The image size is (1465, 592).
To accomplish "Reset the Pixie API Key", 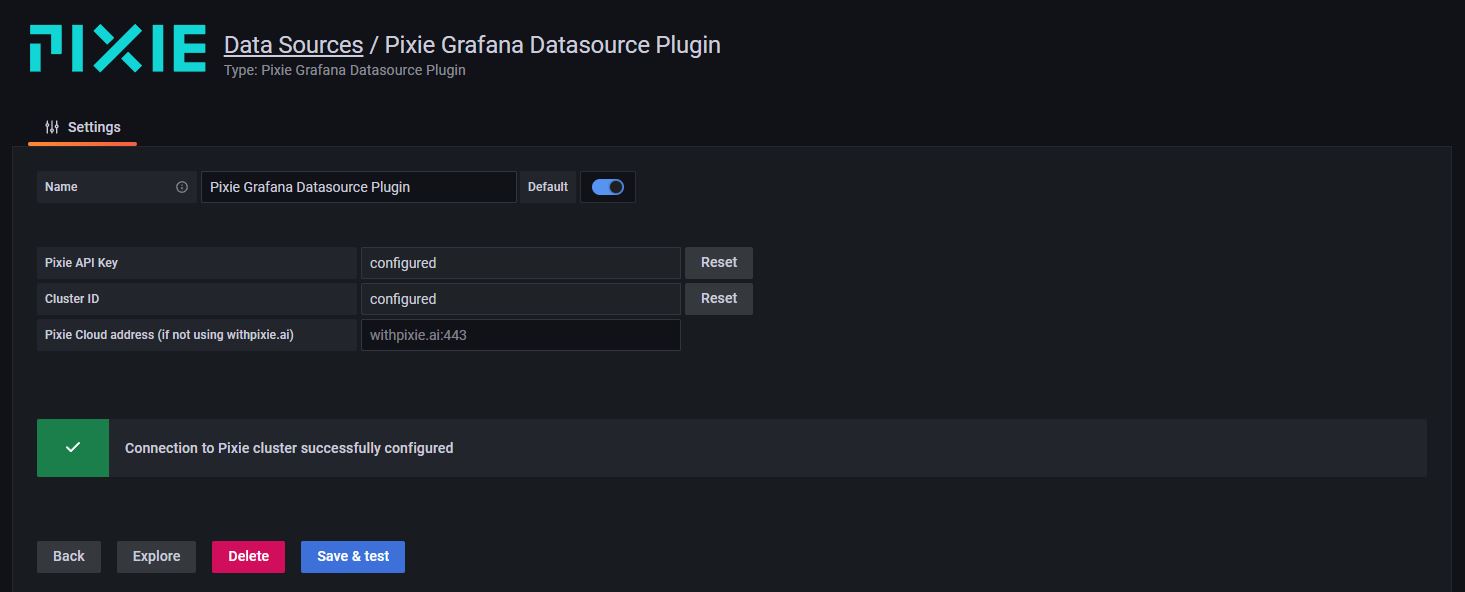I will (x=718, y=263).
